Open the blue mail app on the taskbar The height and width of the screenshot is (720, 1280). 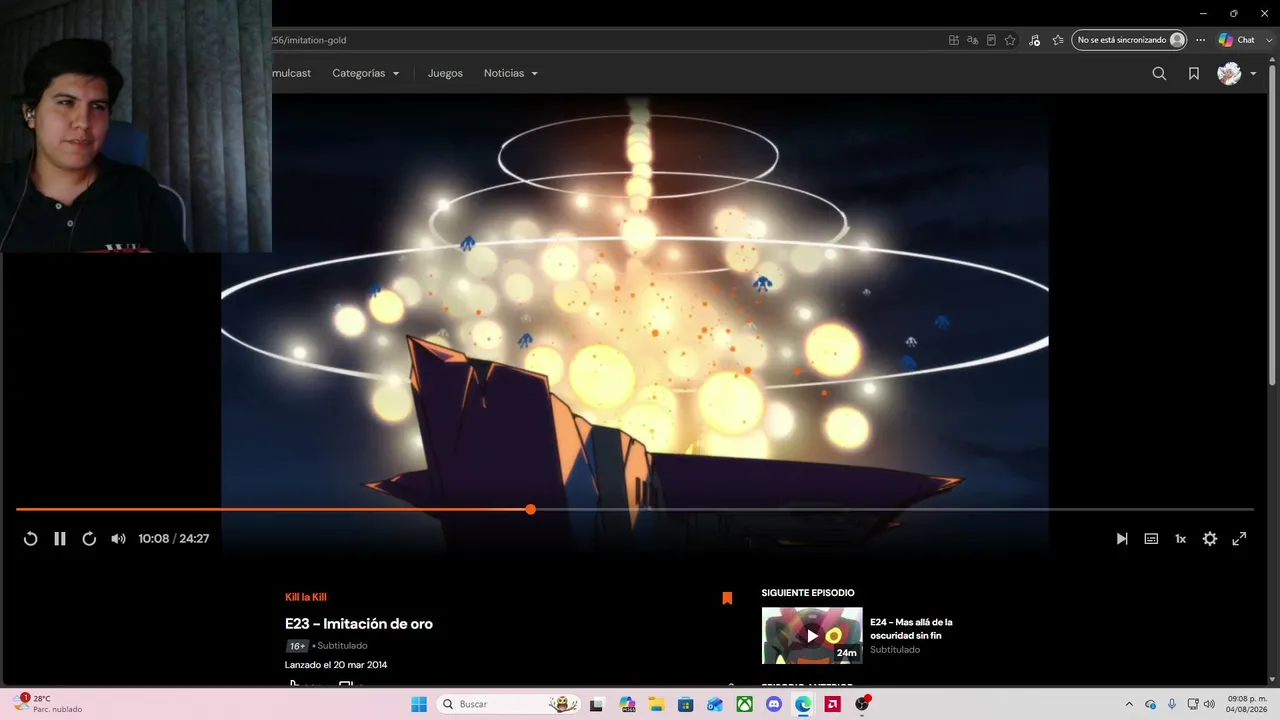coord(715,704)
